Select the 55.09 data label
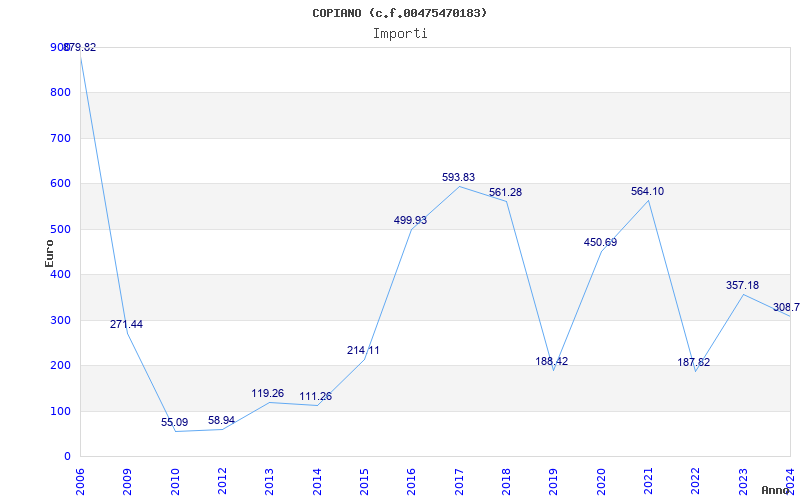This screenshot has height=500, width=800. [174, 422]
